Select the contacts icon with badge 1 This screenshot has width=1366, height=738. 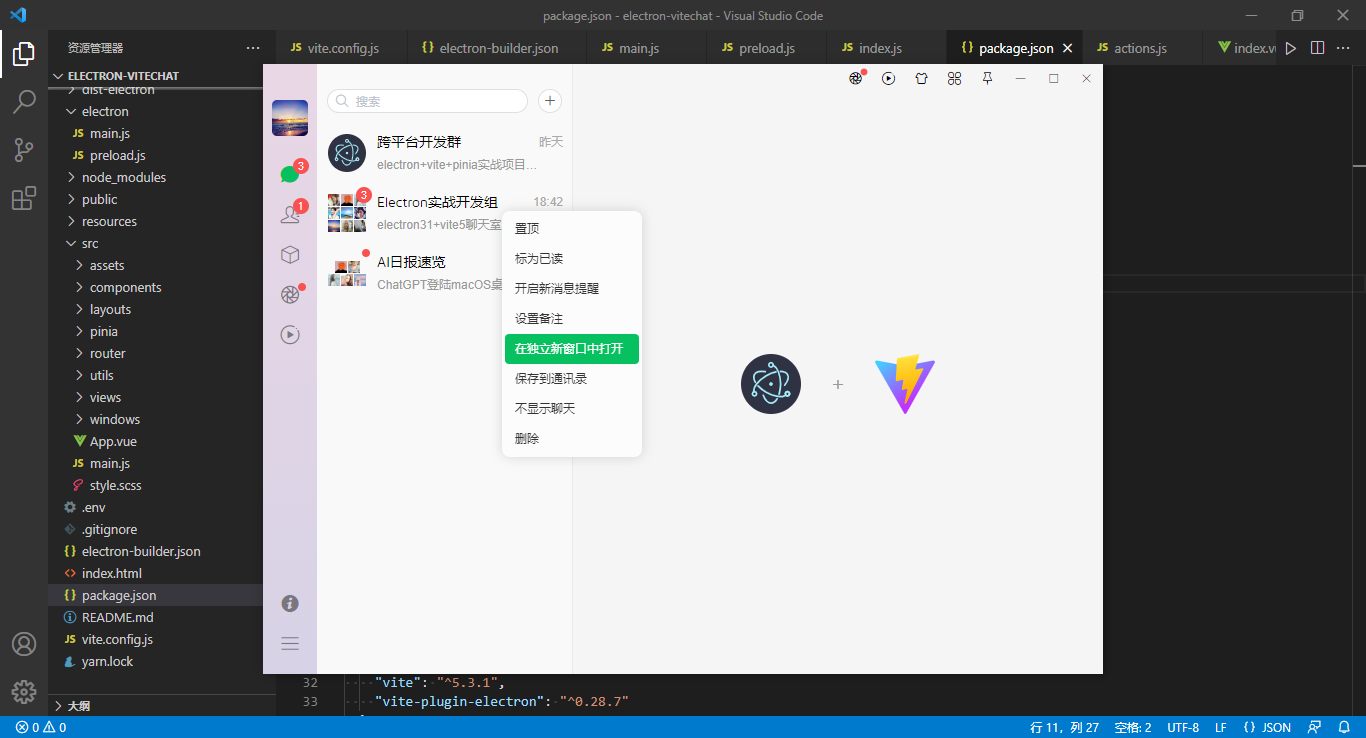click(290, 211)
